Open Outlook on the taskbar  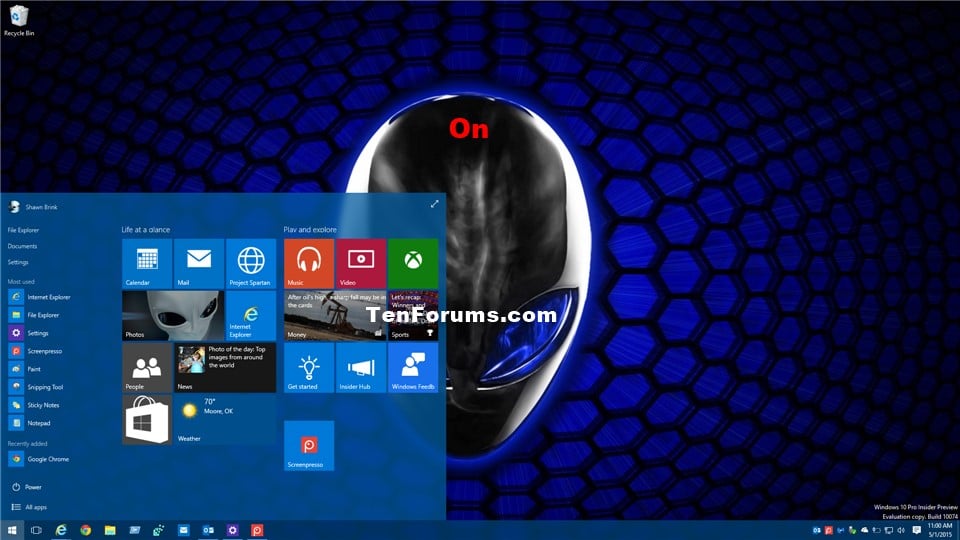[x=208, y=530]
